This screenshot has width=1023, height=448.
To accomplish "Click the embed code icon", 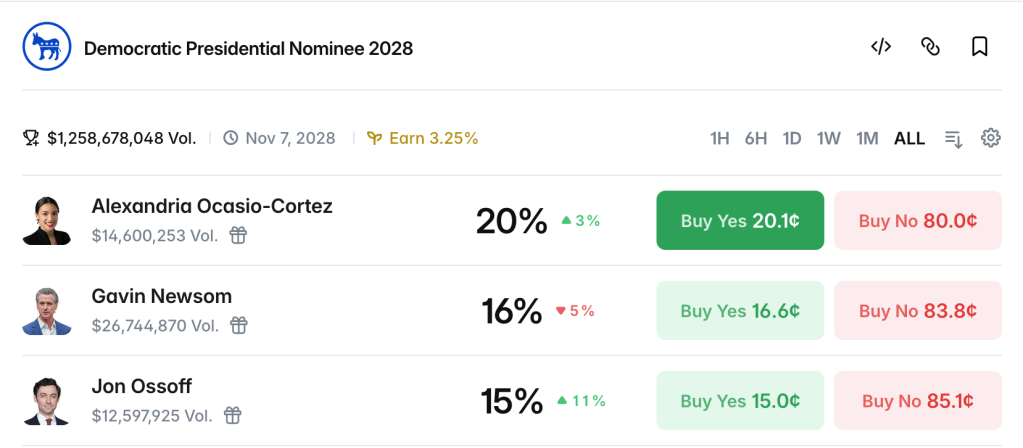I will pos(881,47).
